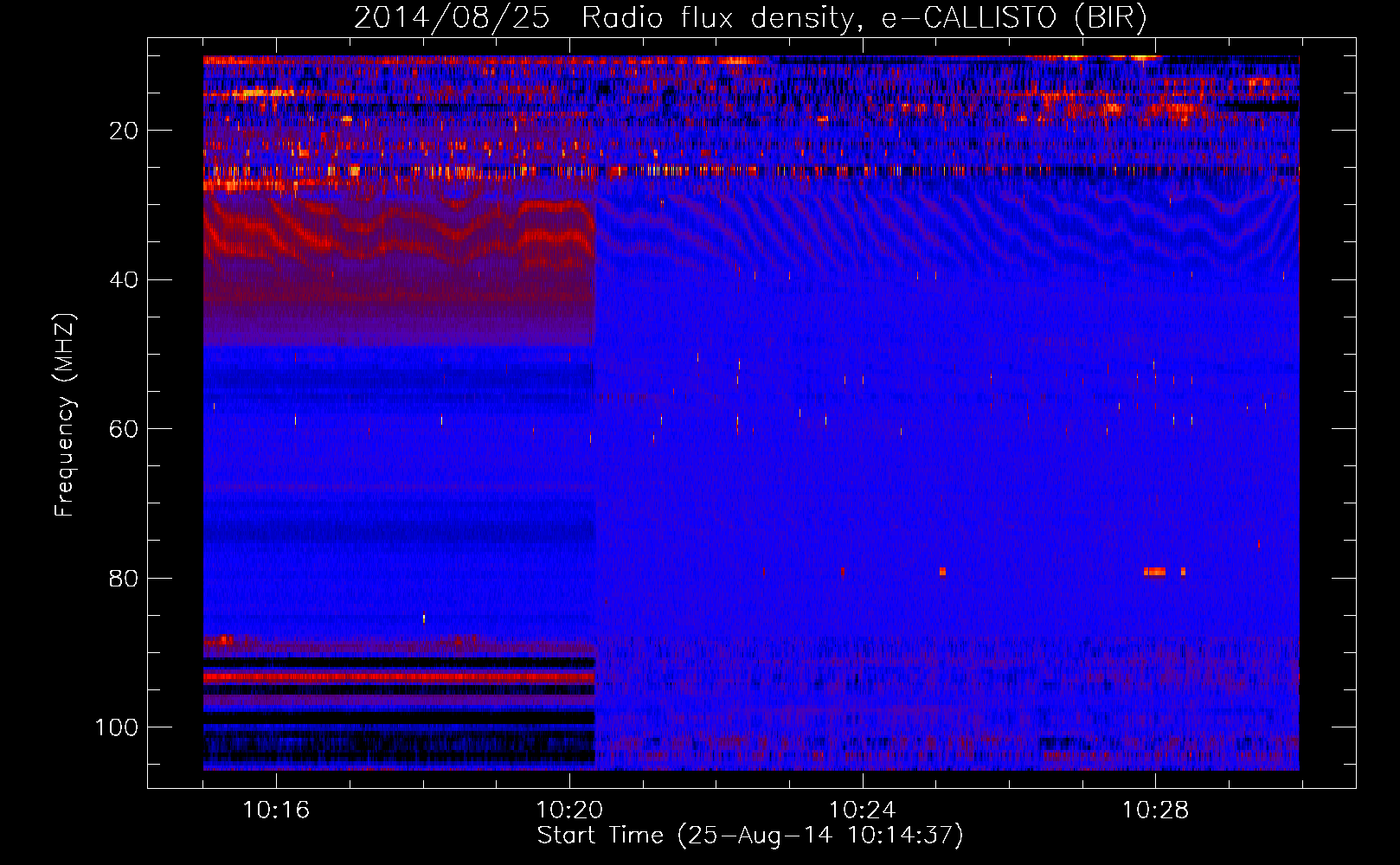Click the '40' frequency tick label

click(x=124, y=280)
